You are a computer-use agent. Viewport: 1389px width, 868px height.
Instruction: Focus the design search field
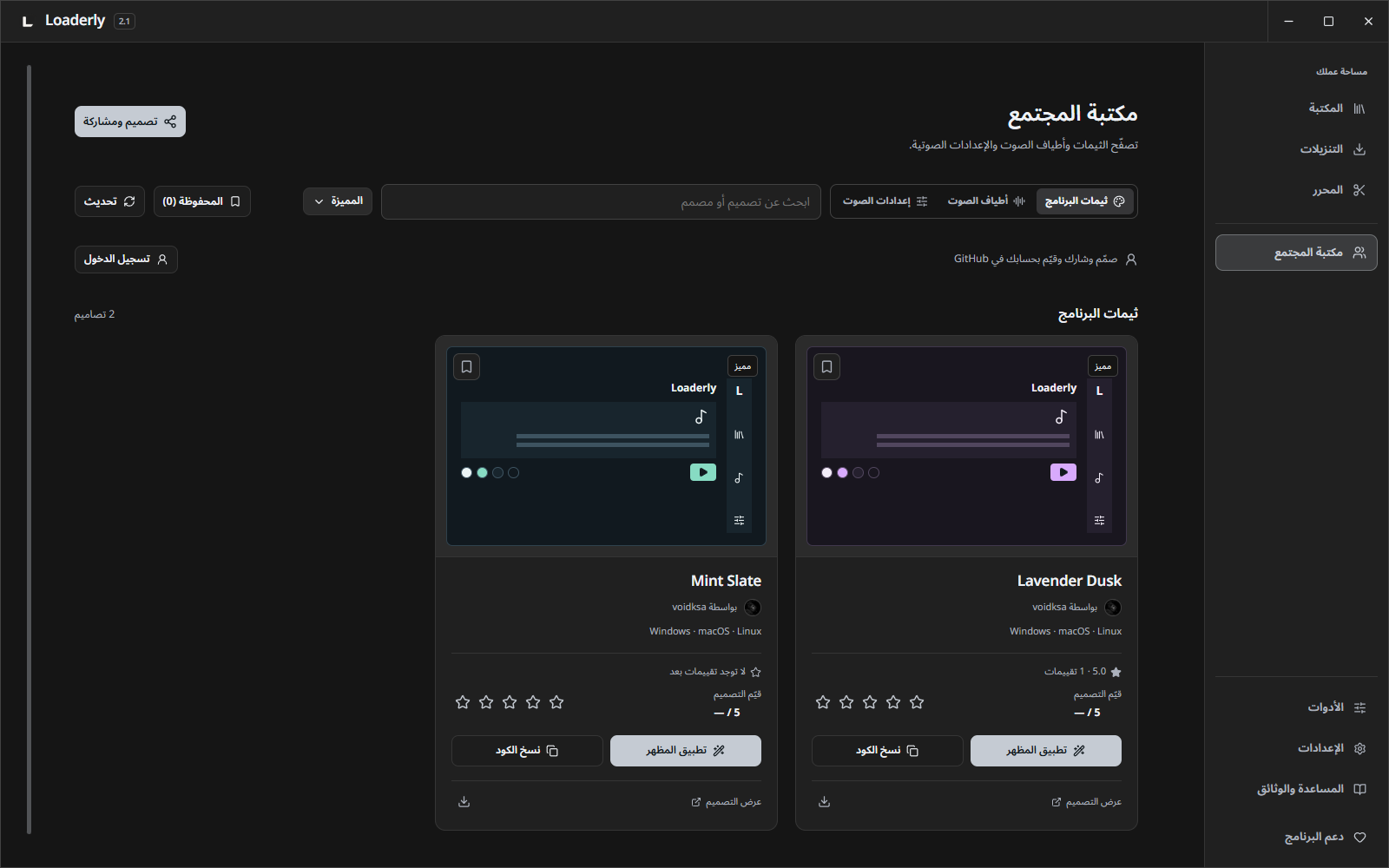click(x=601, y=201)
